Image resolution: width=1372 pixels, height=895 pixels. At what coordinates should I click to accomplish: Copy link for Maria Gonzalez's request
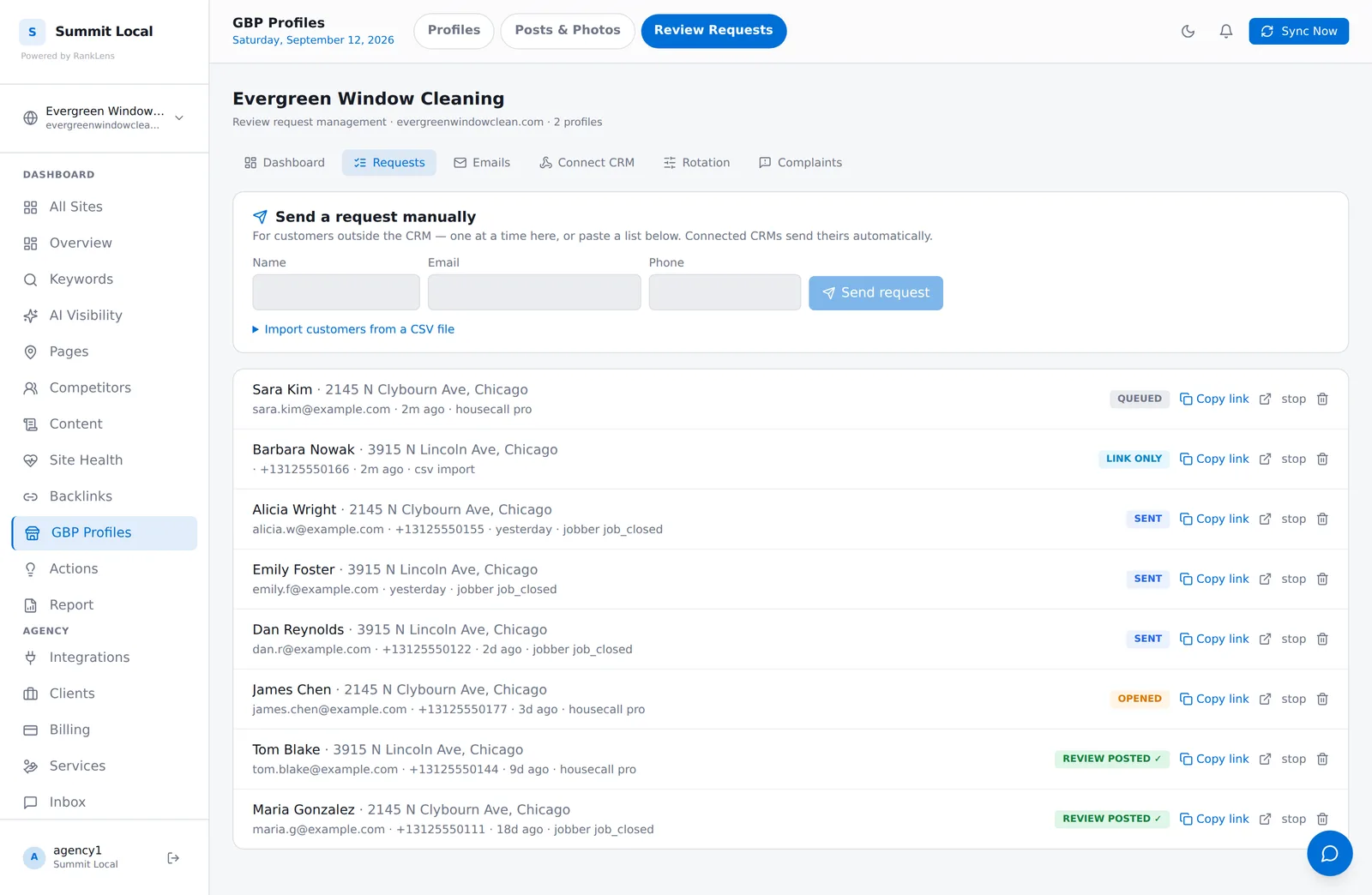[1214, 820]
